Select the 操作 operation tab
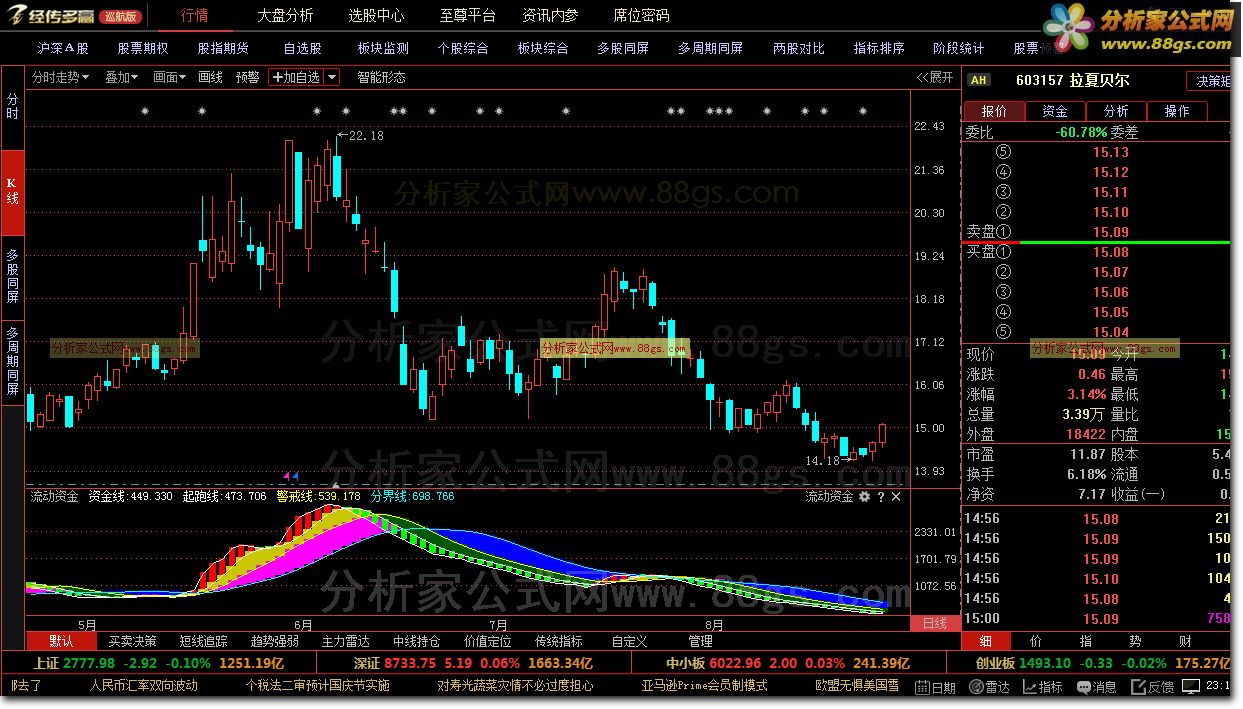This screenshot has height=709, width=1243. pos(1177,111)
